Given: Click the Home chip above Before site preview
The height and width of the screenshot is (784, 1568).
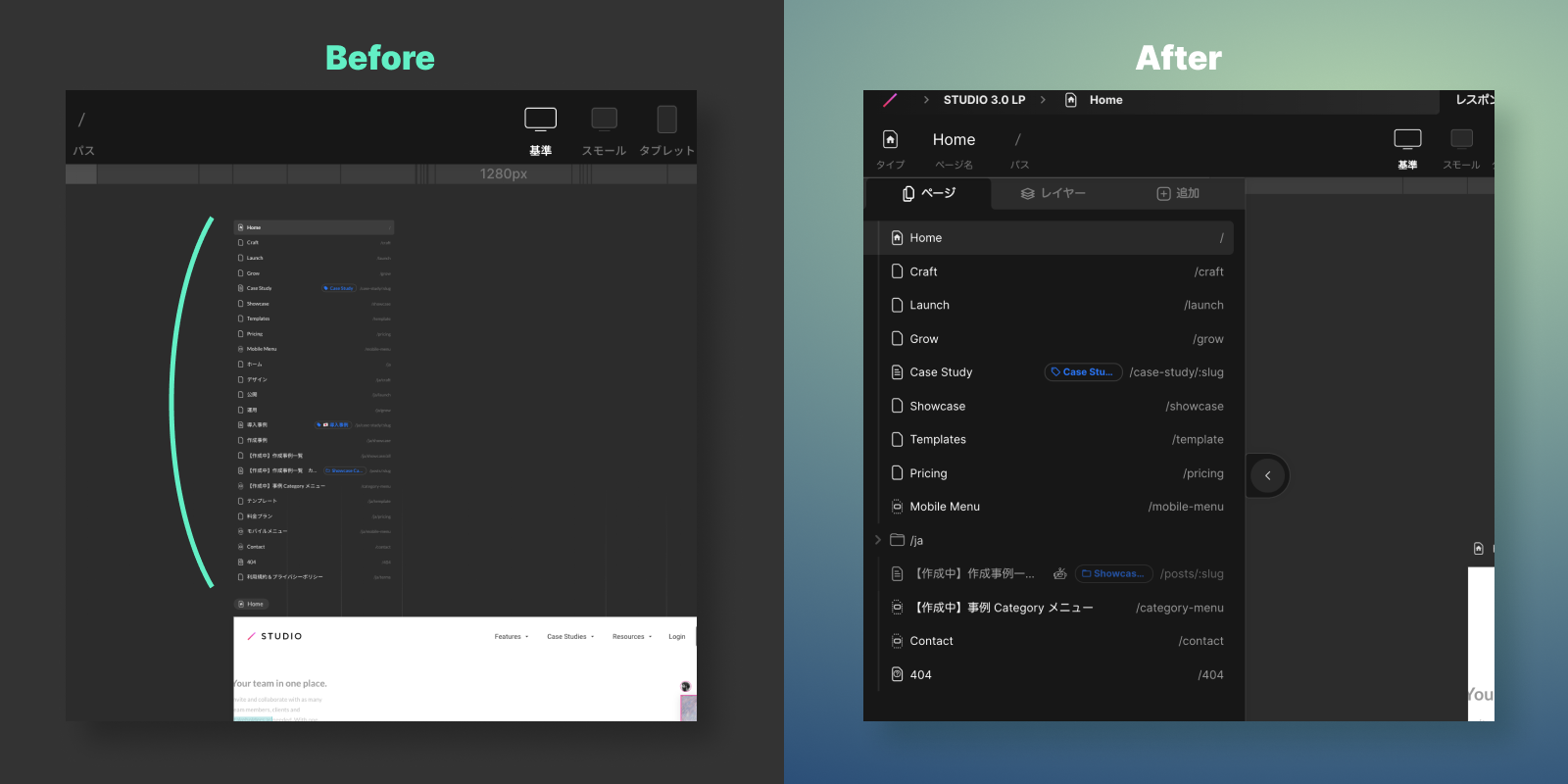Looking at the screenshot, I should [x=251, y=604].
